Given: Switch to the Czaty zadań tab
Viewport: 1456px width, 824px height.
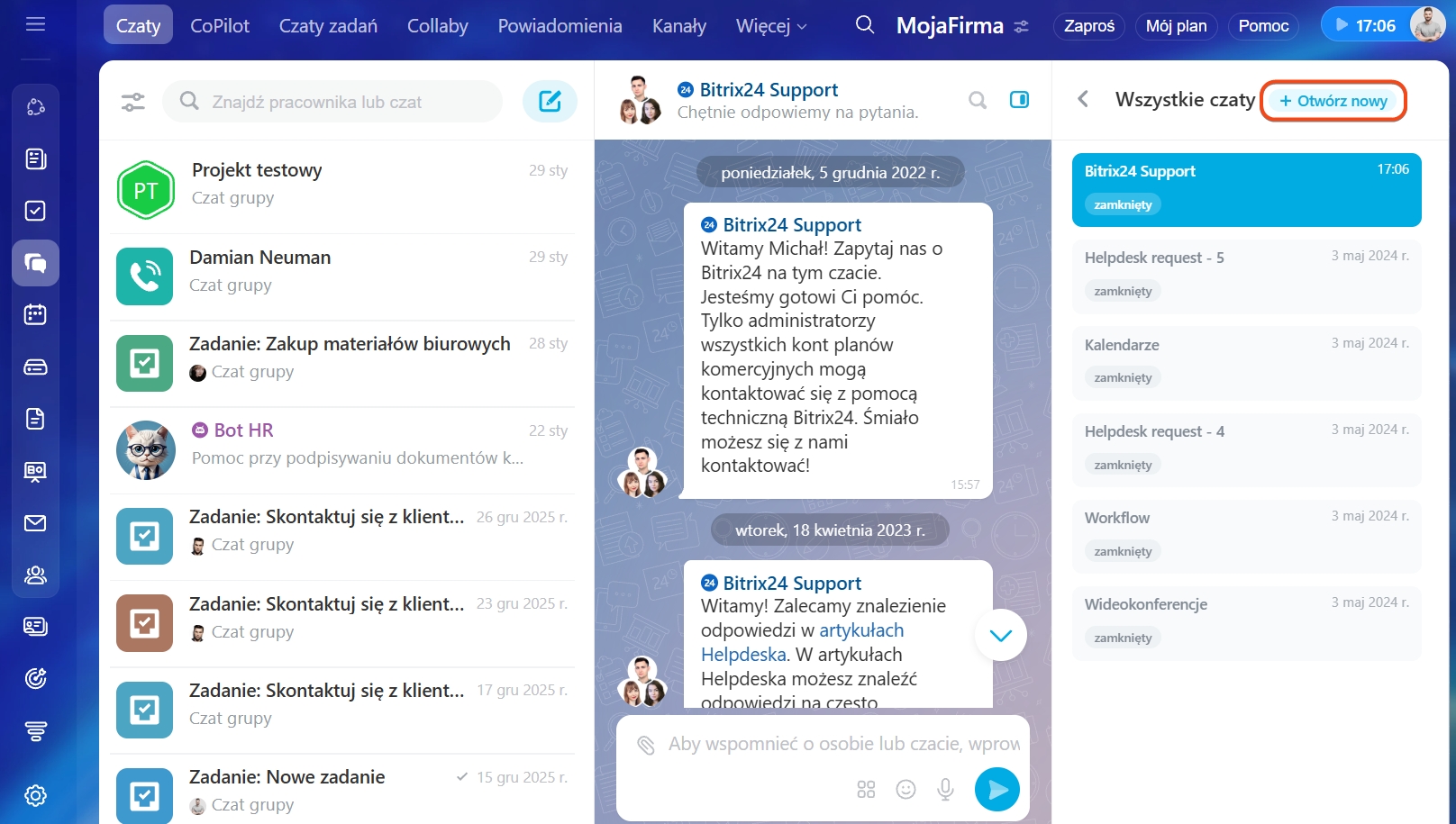Looking at the screenshot, I should (x=328, y=25).
